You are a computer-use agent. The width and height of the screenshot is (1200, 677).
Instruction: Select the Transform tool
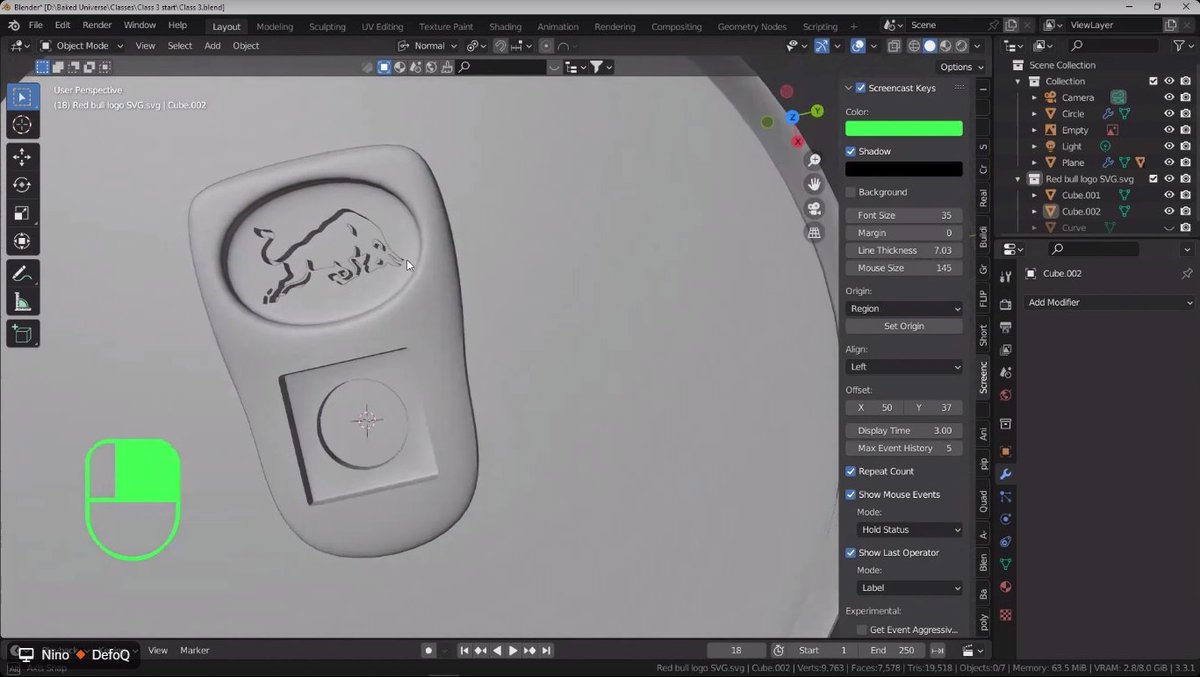(x=23, y=241)
